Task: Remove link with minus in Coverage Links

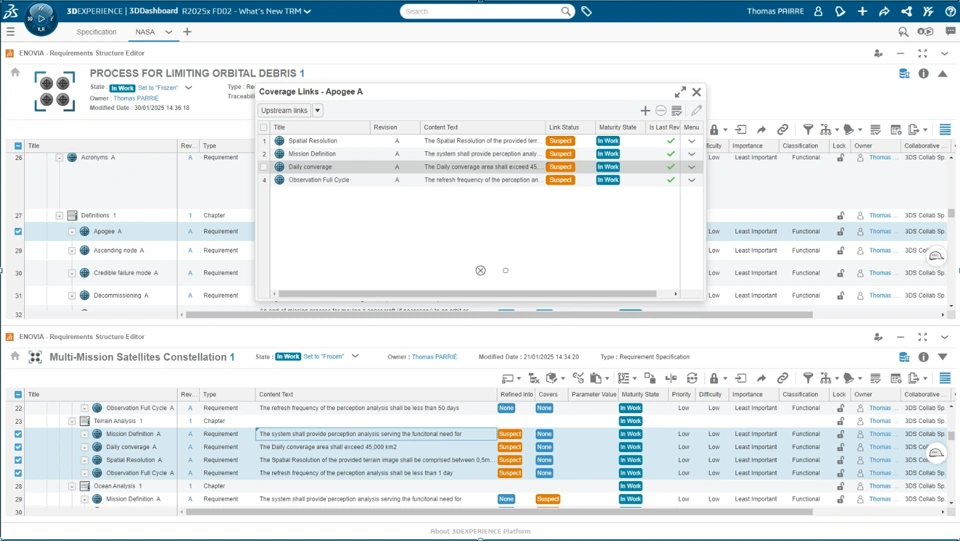Action: [x=661, y=111]
